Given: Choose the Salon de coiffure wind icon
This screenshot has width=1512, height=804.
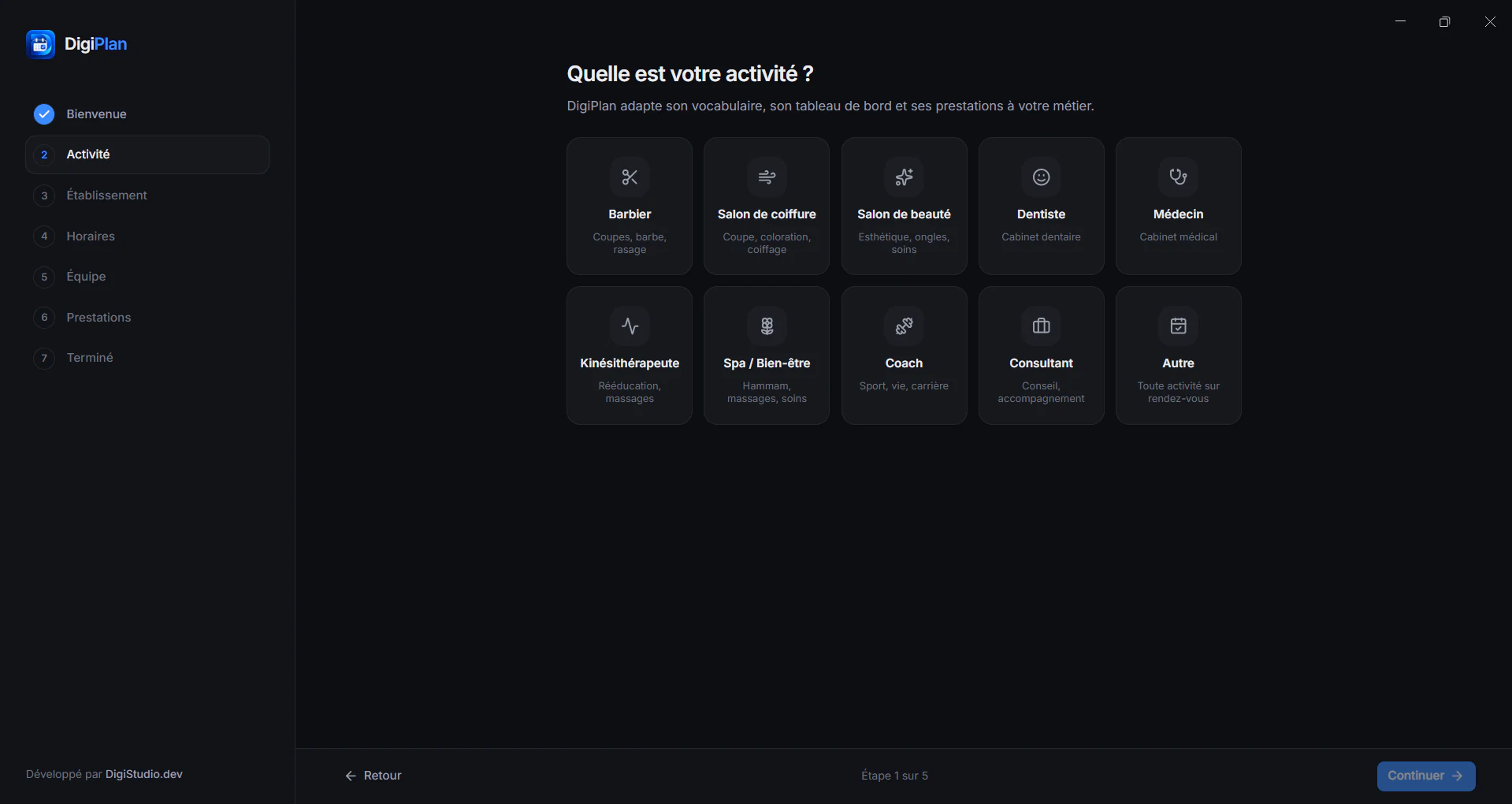Looking at the screenshot, I should coord(767,177).
